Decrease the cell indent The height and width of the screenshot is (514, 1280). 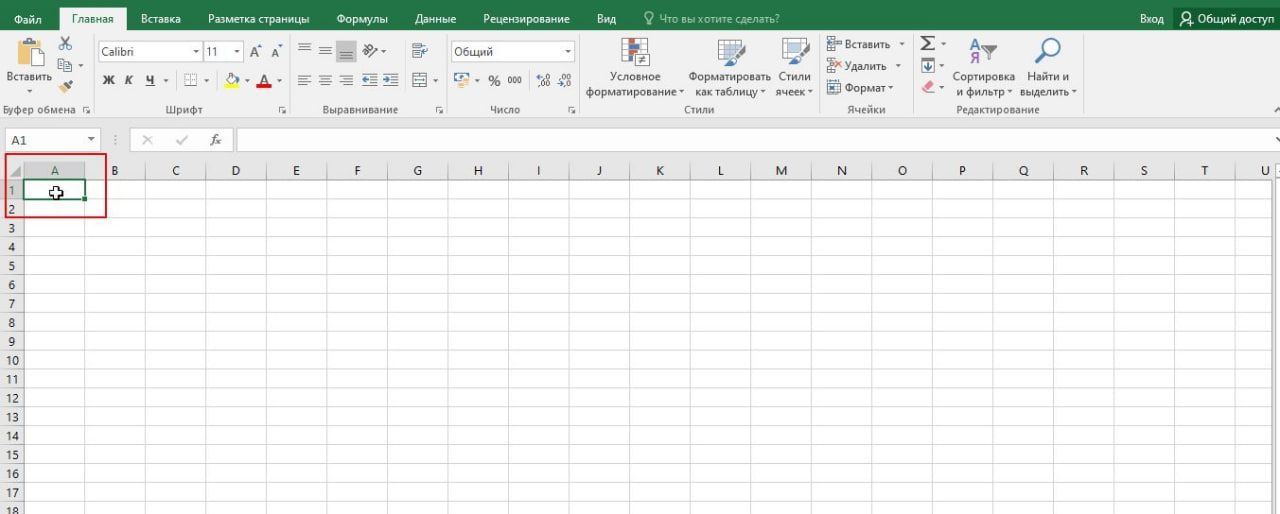click(x=369, y=80)
